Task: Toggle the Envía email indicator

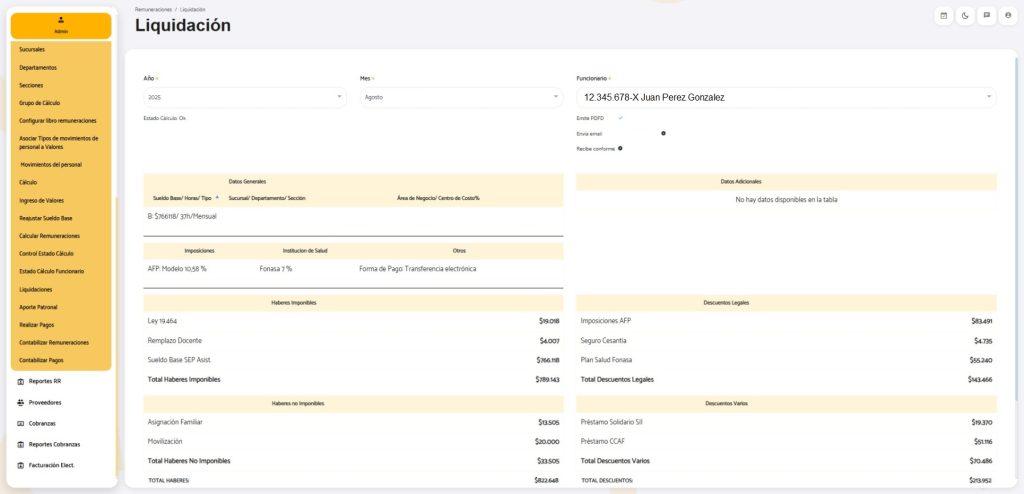Action: tap(664, 133)
